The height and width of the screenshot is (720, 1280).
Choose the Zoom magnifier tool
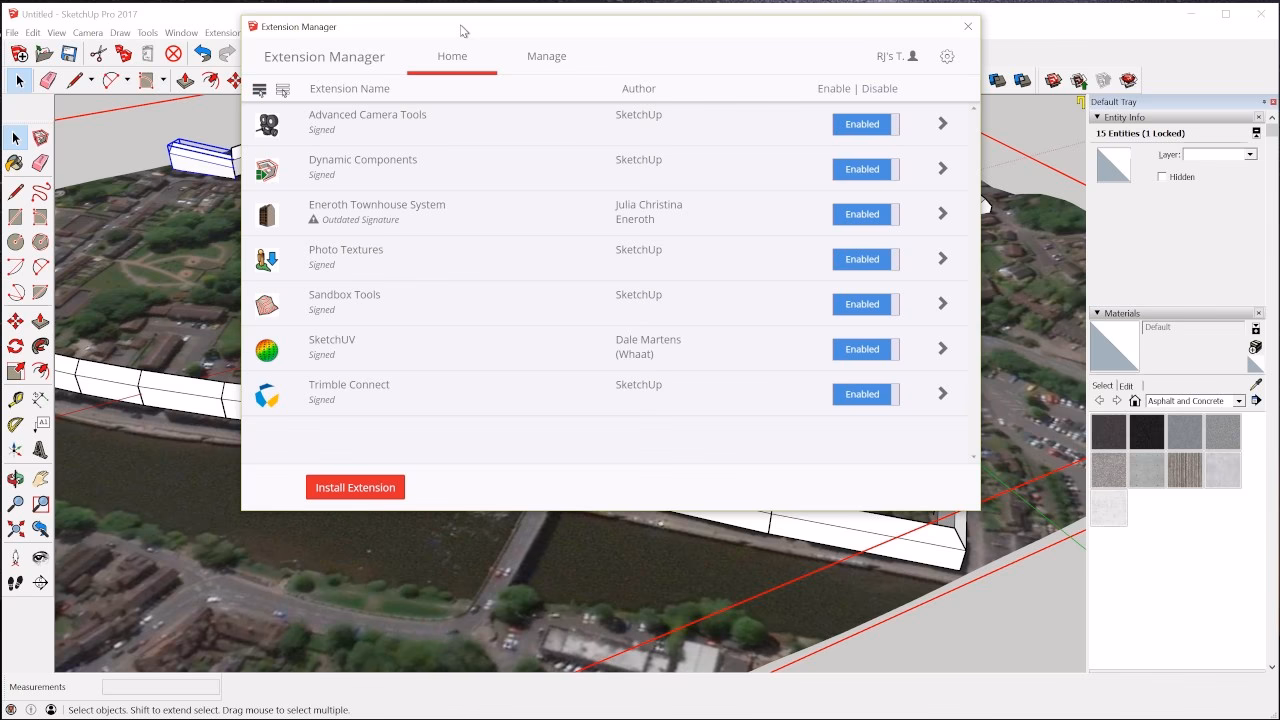click(15, 504)
